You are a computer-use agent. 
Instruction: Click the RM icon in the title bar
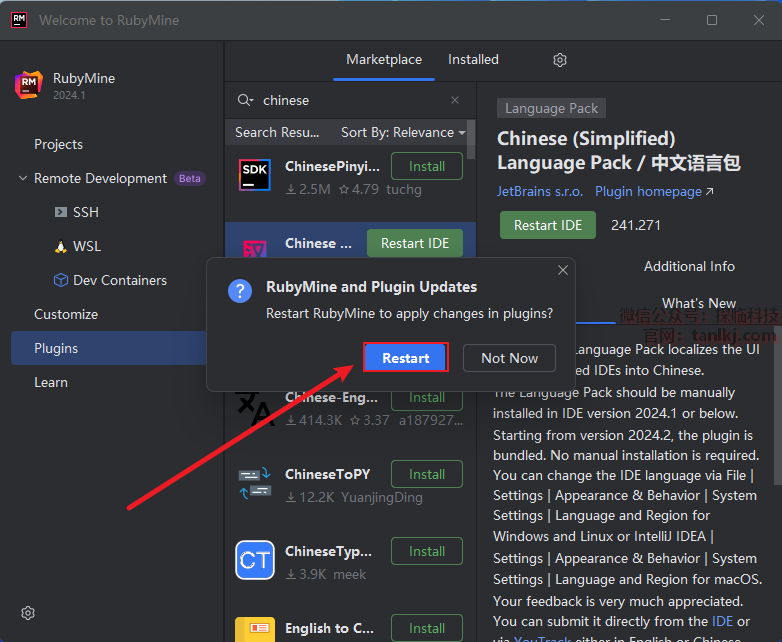tap(19, 20)
